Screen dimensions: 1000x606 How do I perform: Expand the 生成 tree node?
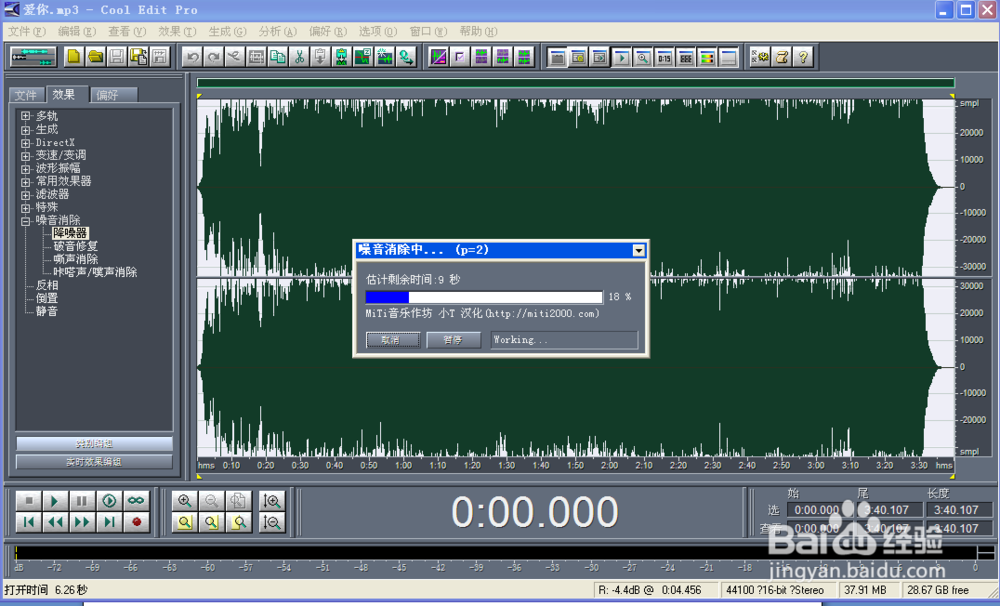26,129
